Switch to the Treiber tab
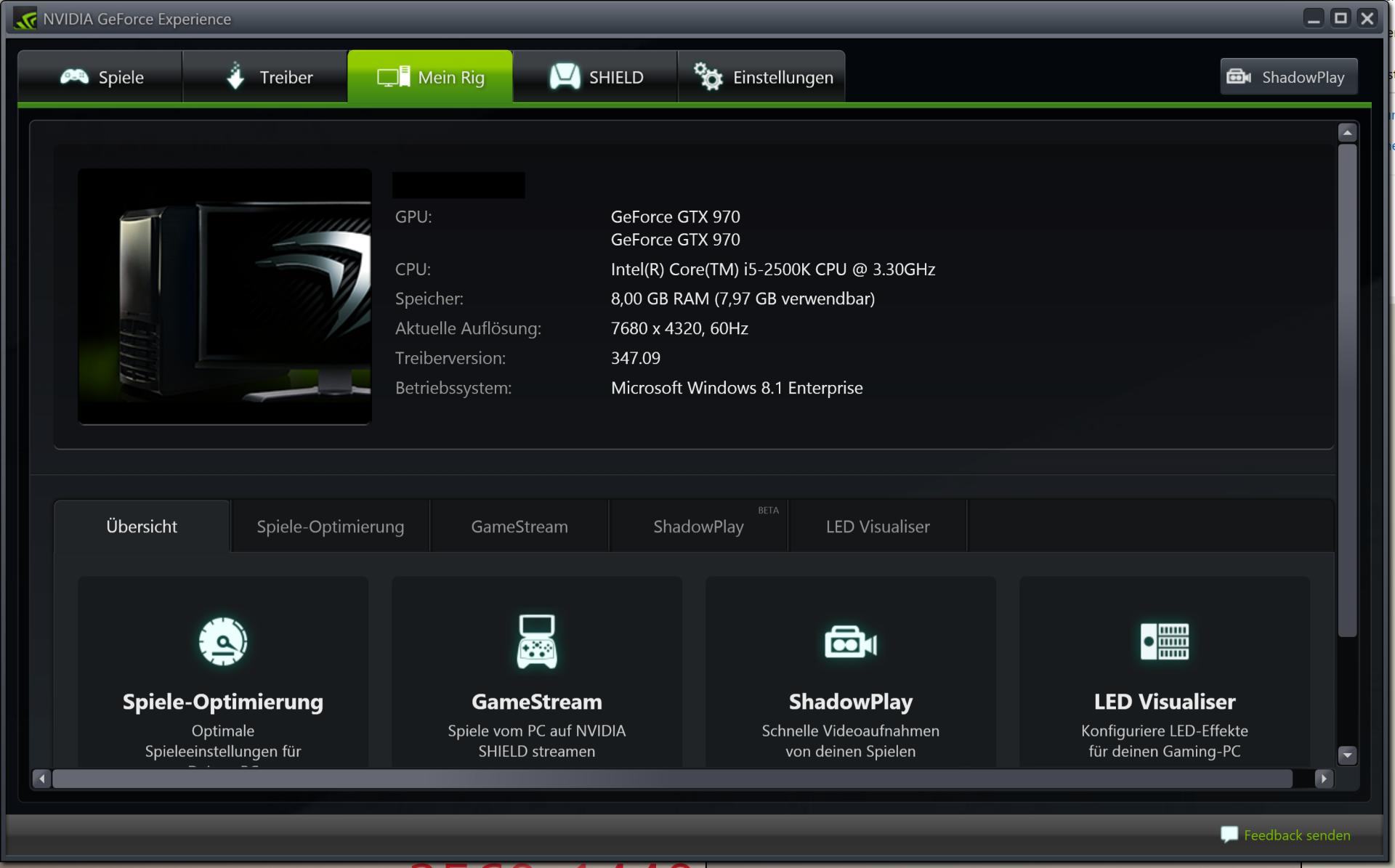The width and height of the screenshot is (1395, 868). (265, 77)
